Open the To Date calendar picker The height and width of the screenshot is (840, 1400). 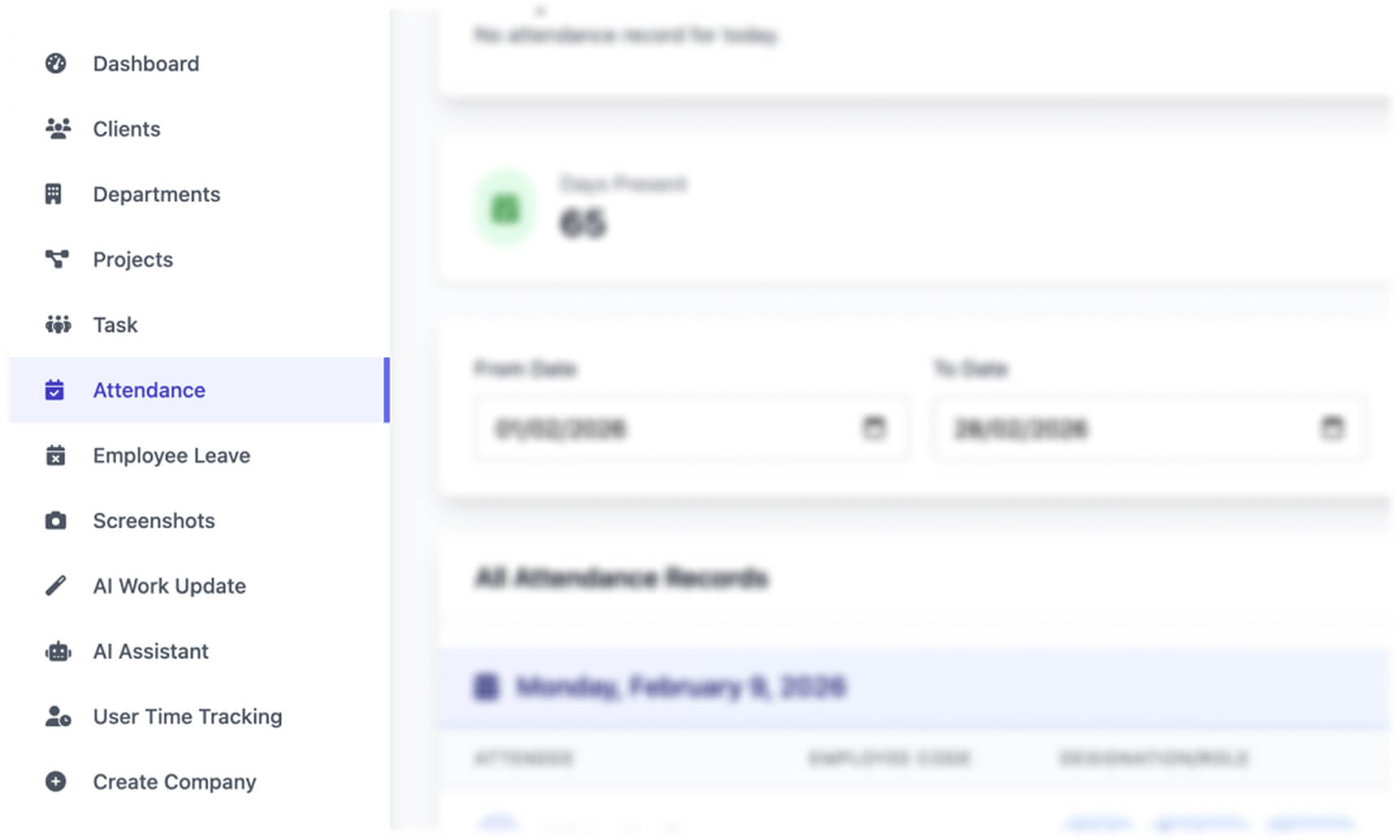click(1332, 427)
